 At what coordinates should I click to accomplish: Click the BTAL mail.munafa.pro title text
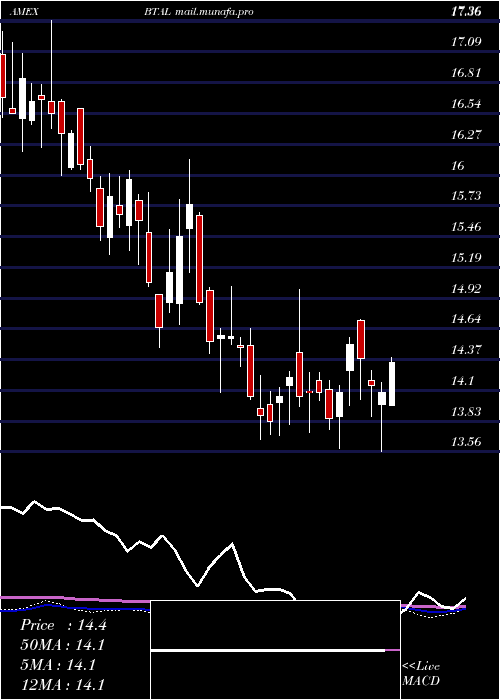click(x=199, y=12)
